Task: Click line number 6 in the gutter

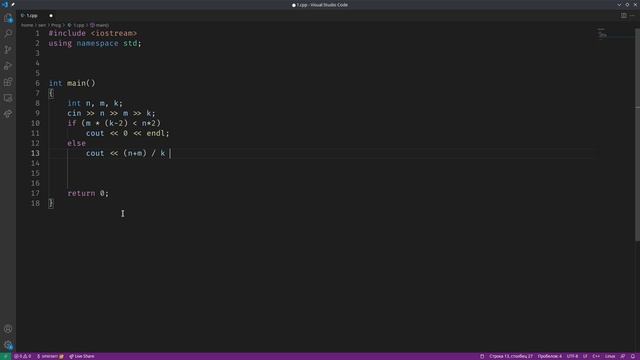Action: point(38,83)
